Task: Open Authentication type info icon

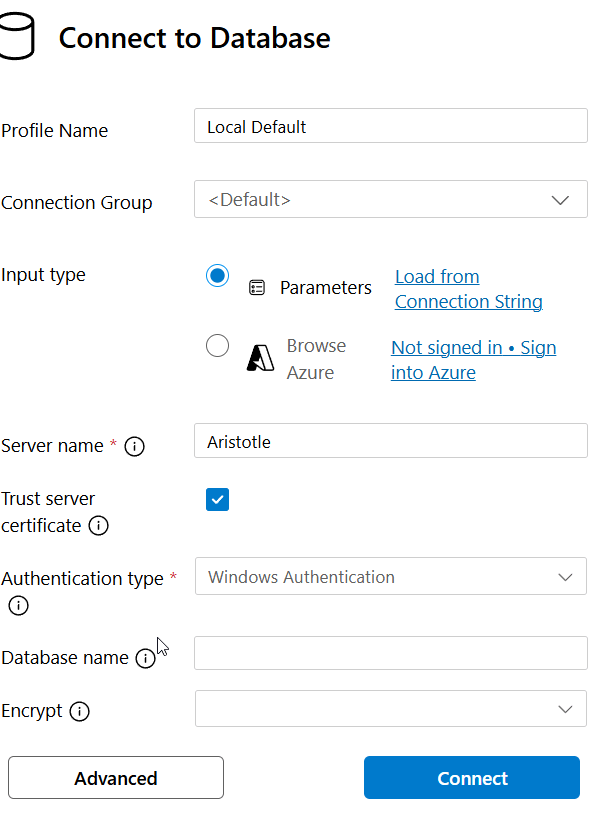Action: [x=18, y=605]
